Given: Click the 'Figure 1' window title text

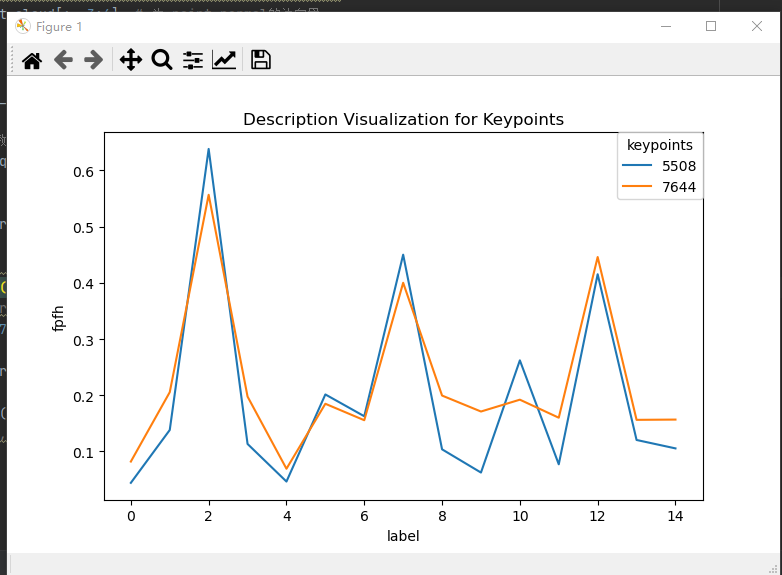Looking at the screenshot, I should tap(59, 27).
